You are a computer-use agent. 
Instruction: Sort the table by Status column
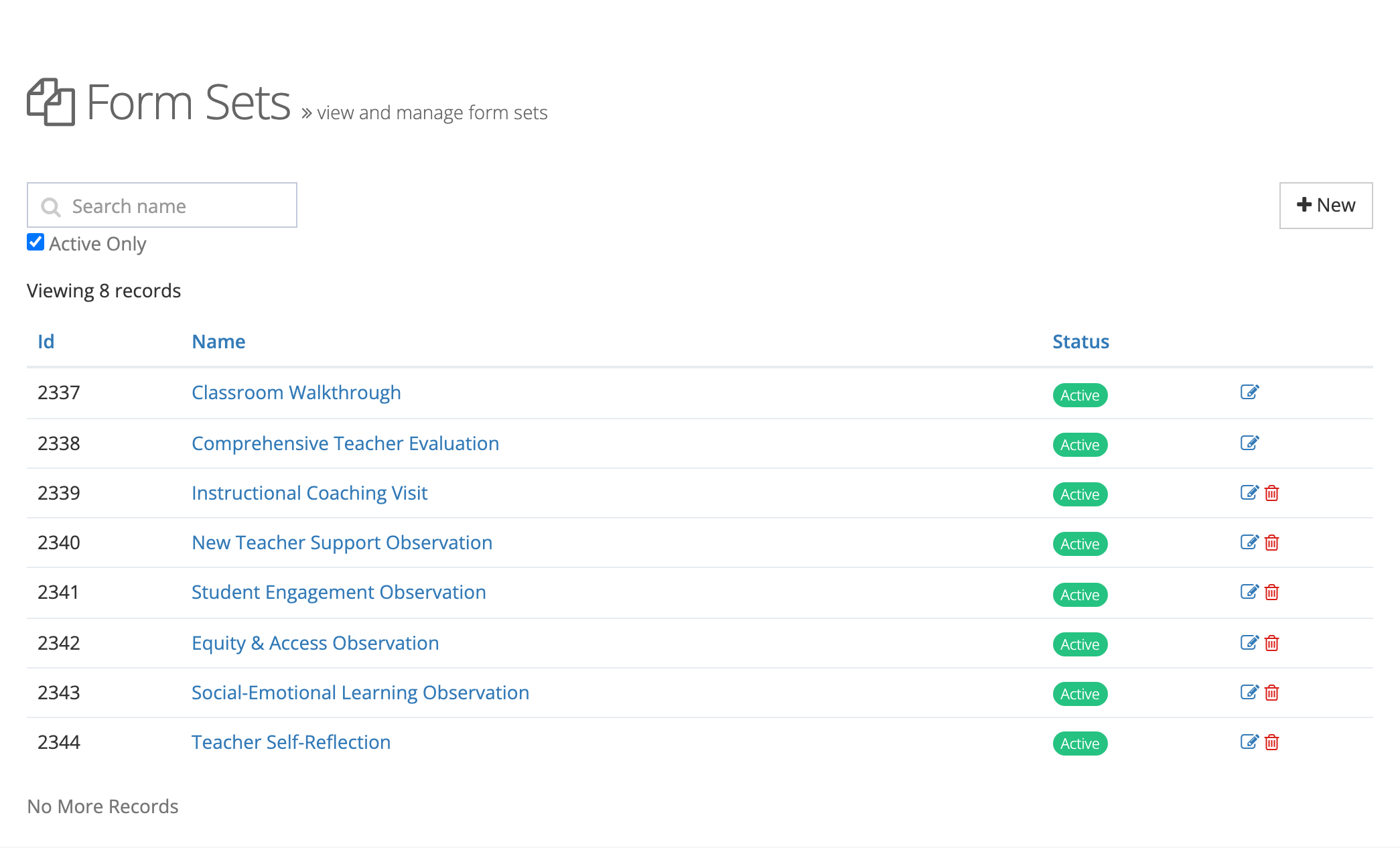(x=1080, y=342)
